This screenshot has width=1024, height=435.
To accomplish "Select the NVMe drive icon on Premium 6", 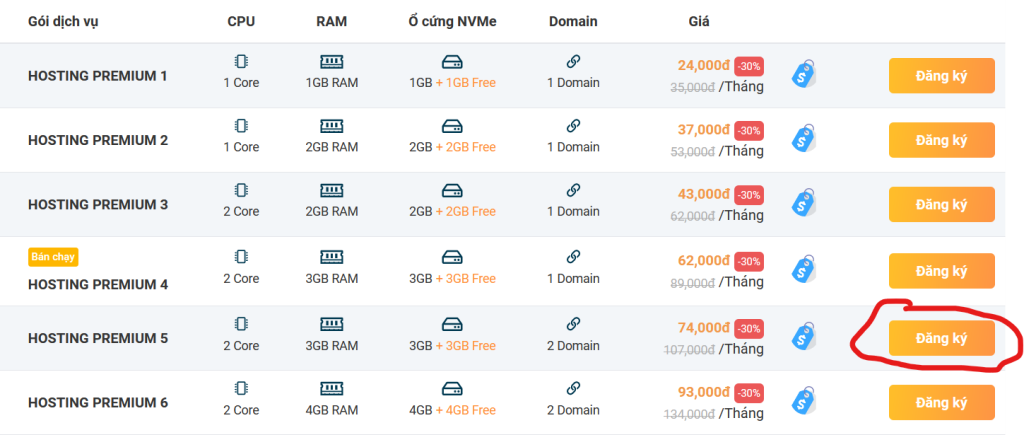I will pyautogui.click(x=452, y=389).
